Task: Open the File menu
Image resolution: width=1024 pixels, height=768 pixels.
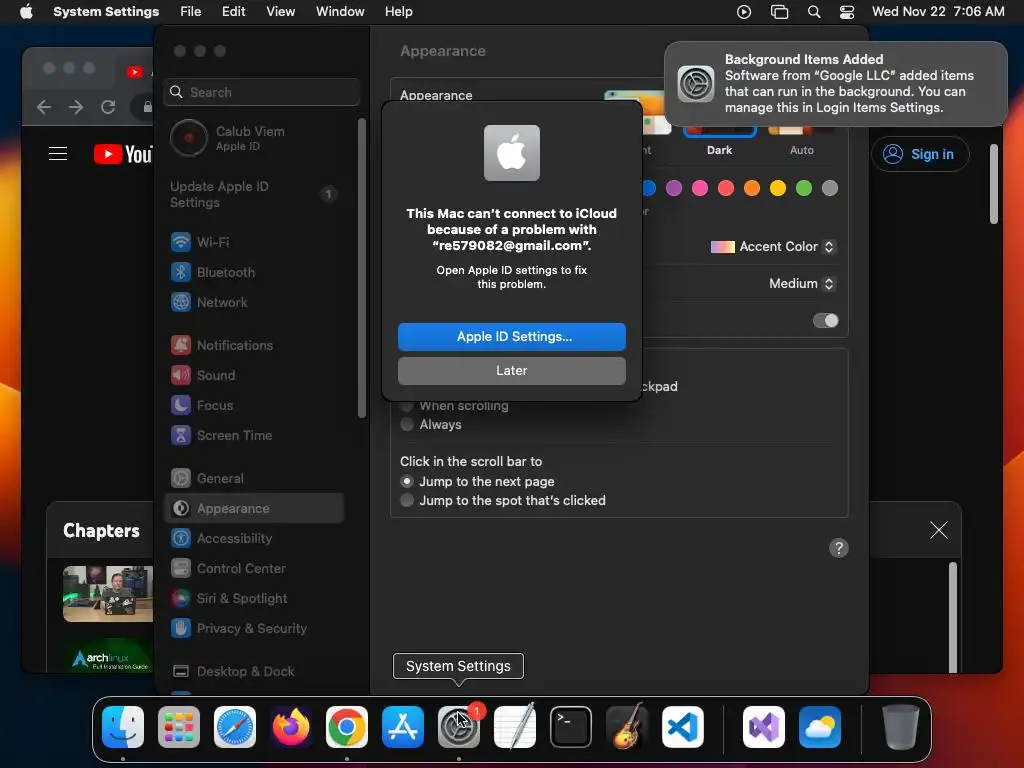Action: tap(191, 12)
